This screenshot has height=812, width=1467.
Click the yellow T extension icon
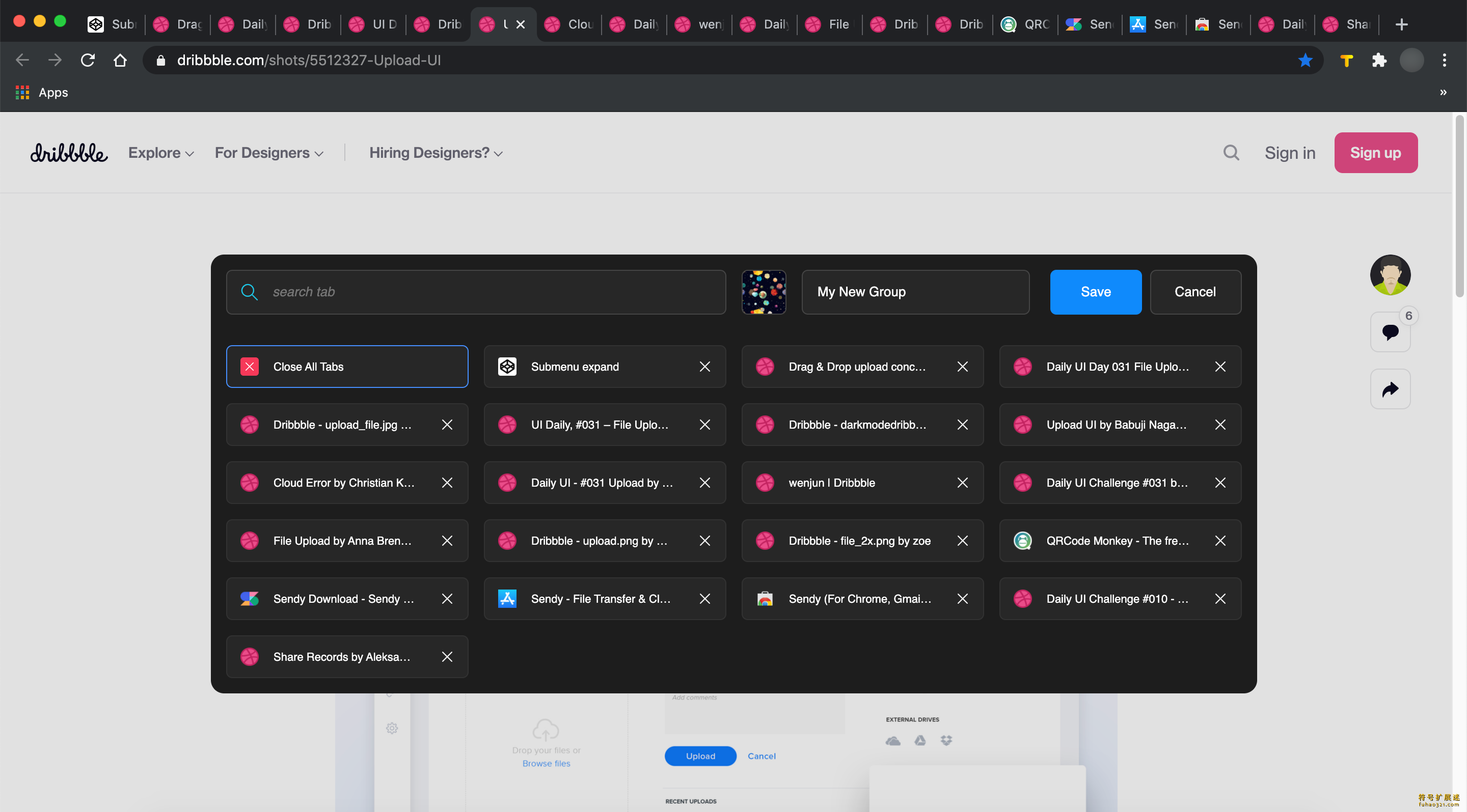(x=1346, y=60)
